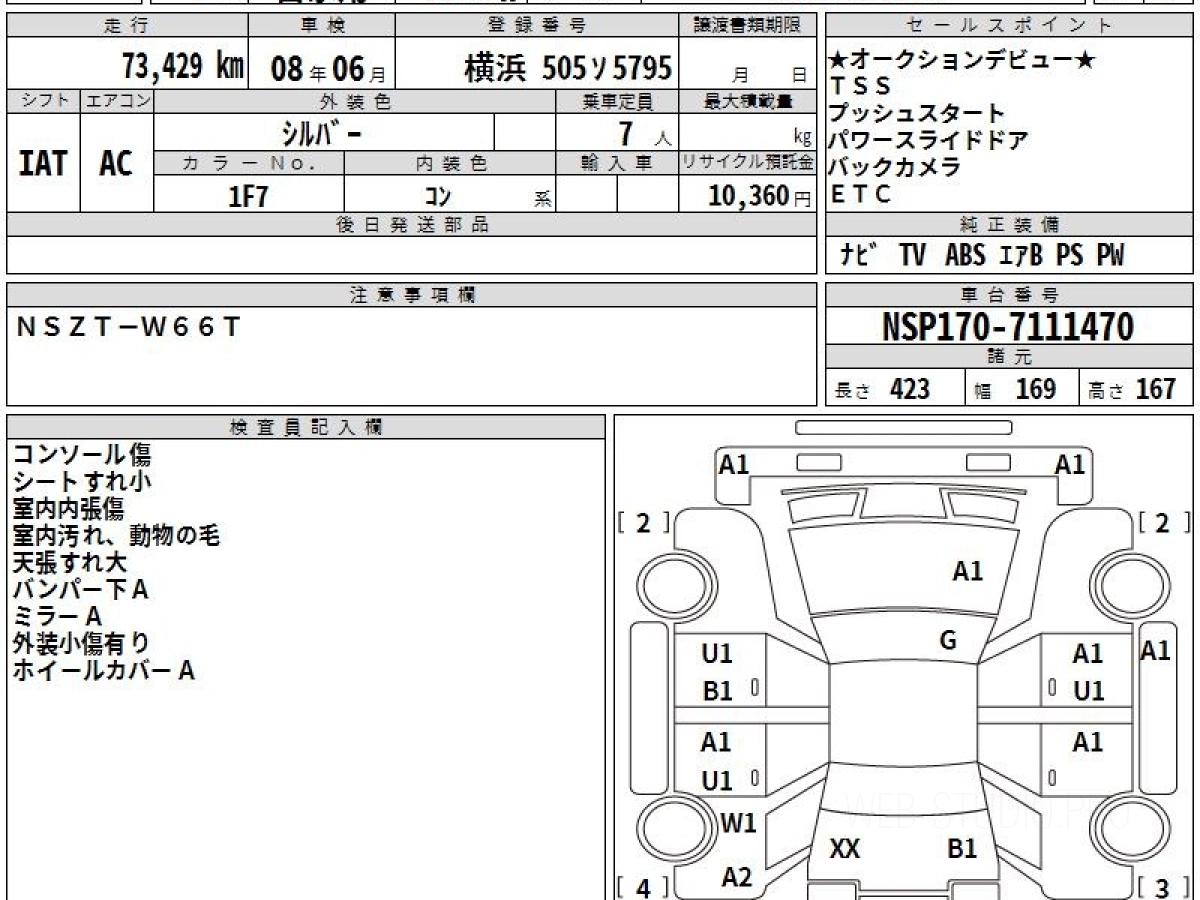
Task: Select the 純正装備 header
Action: click(x=1010, y=225)
